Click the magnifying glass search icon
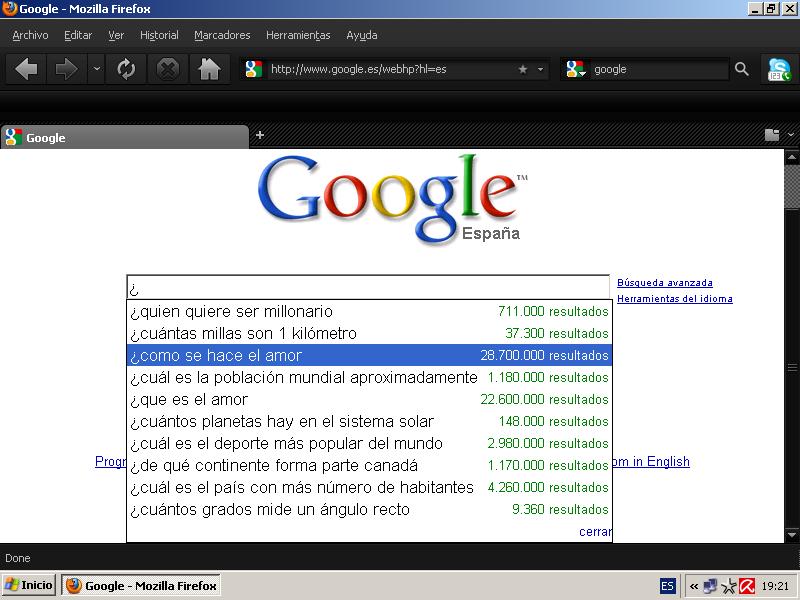Screen dimensions: 800x600 pos(741,69)
